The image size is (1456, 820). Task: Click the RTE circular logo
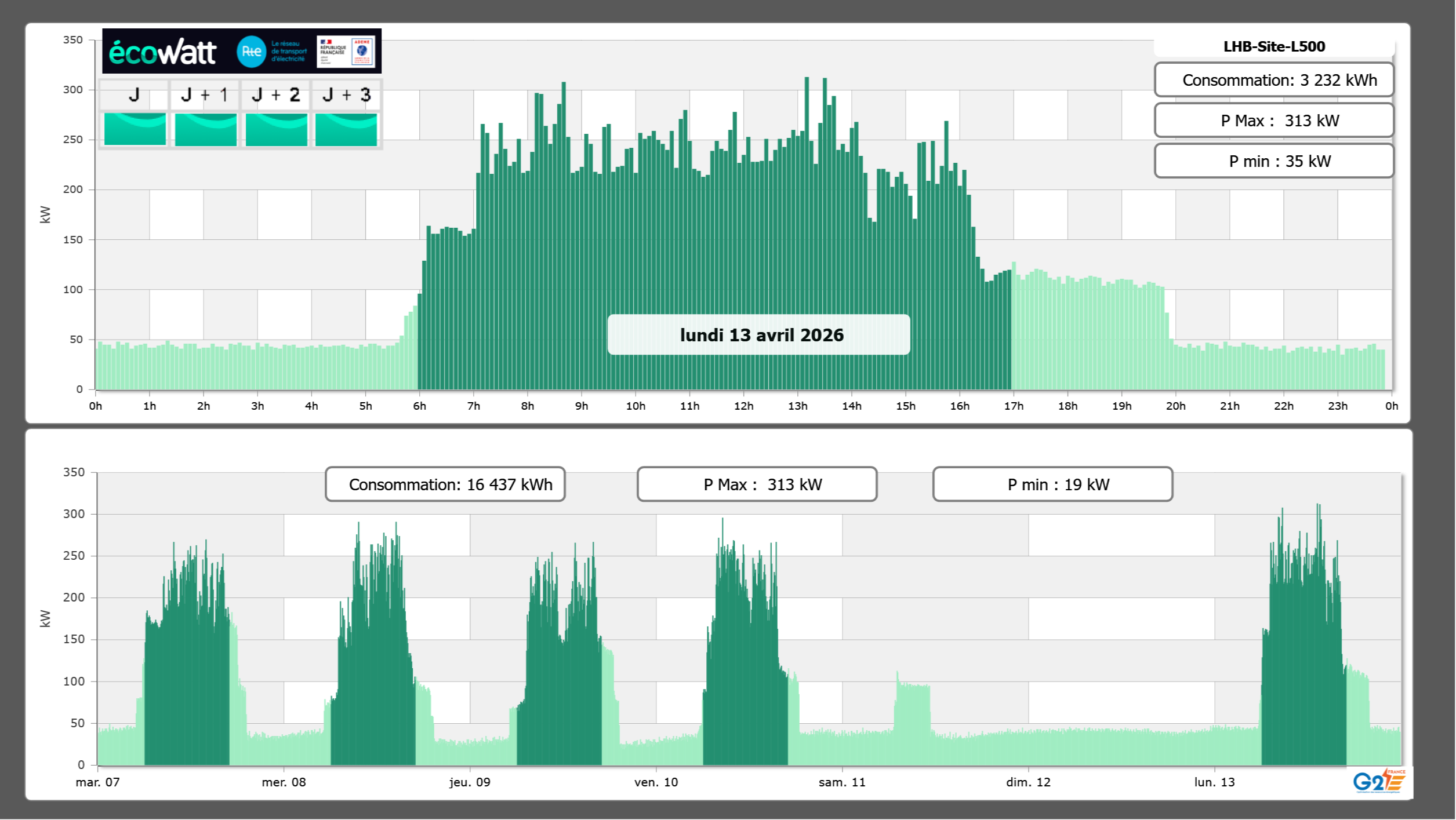251,52
